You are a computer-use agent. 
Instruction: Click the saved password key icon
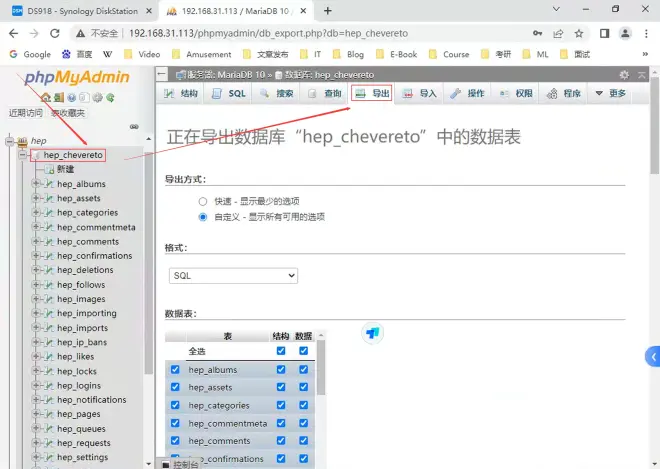pyautogui.click(x=538, y=33)
